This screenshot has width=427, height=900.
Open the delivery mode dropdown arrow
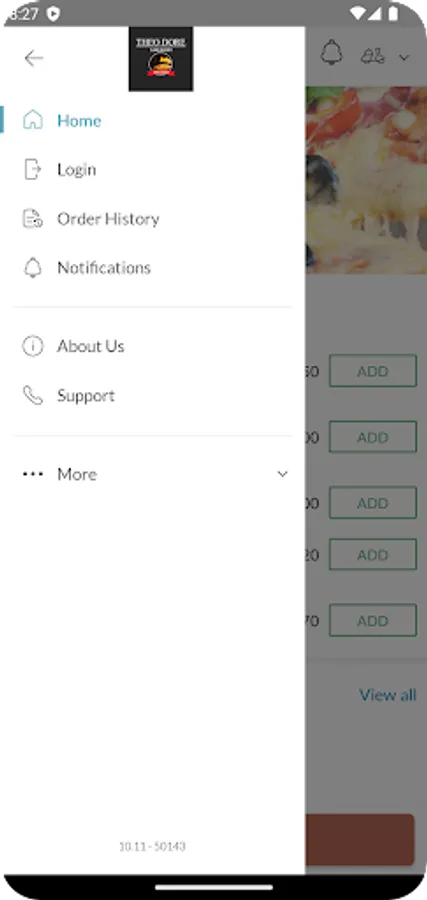pos(404,57)
